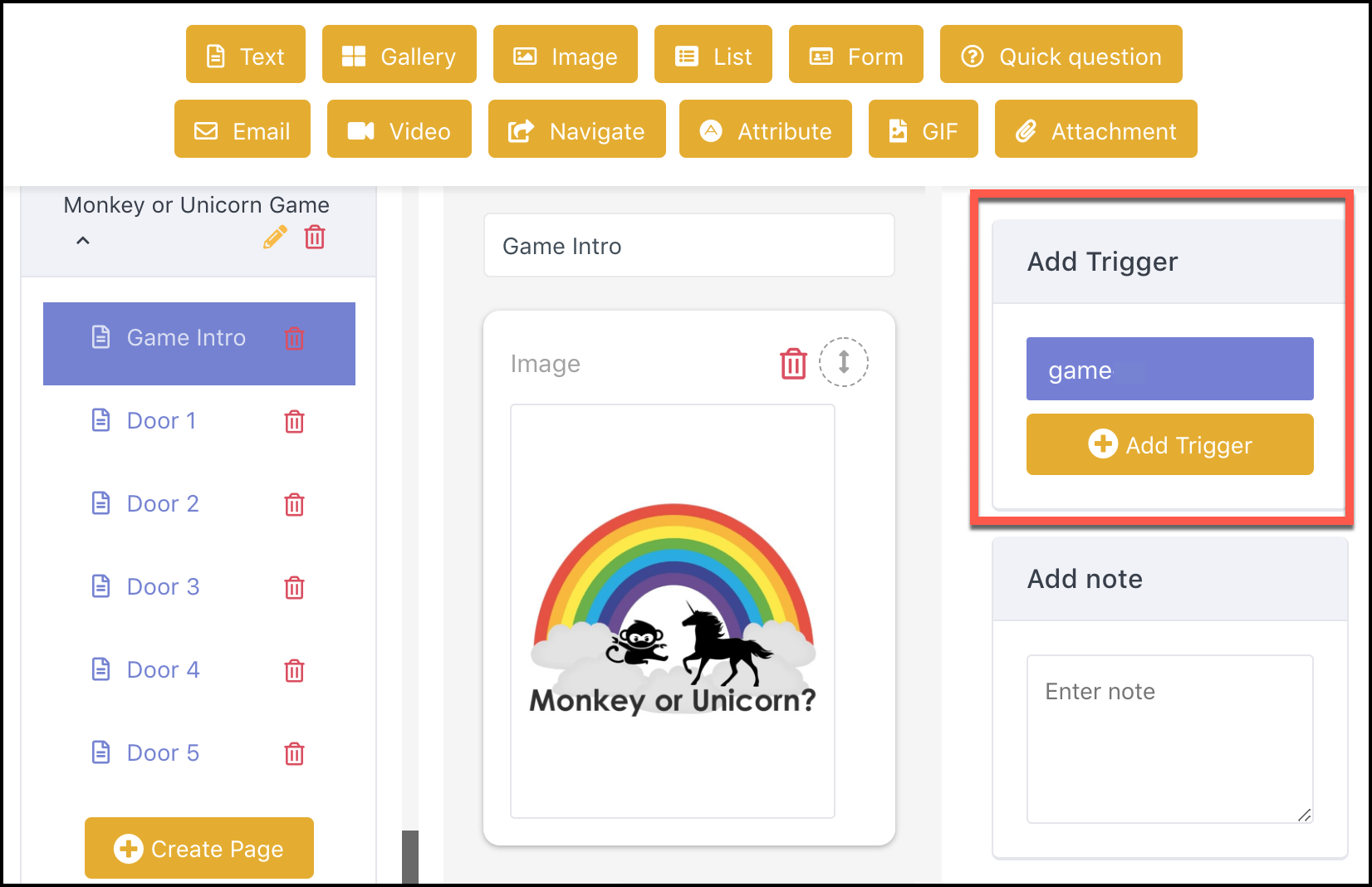Click inside the Enter note field
This screenshot has height=887, width=1372.
(x=1169, y=739)
